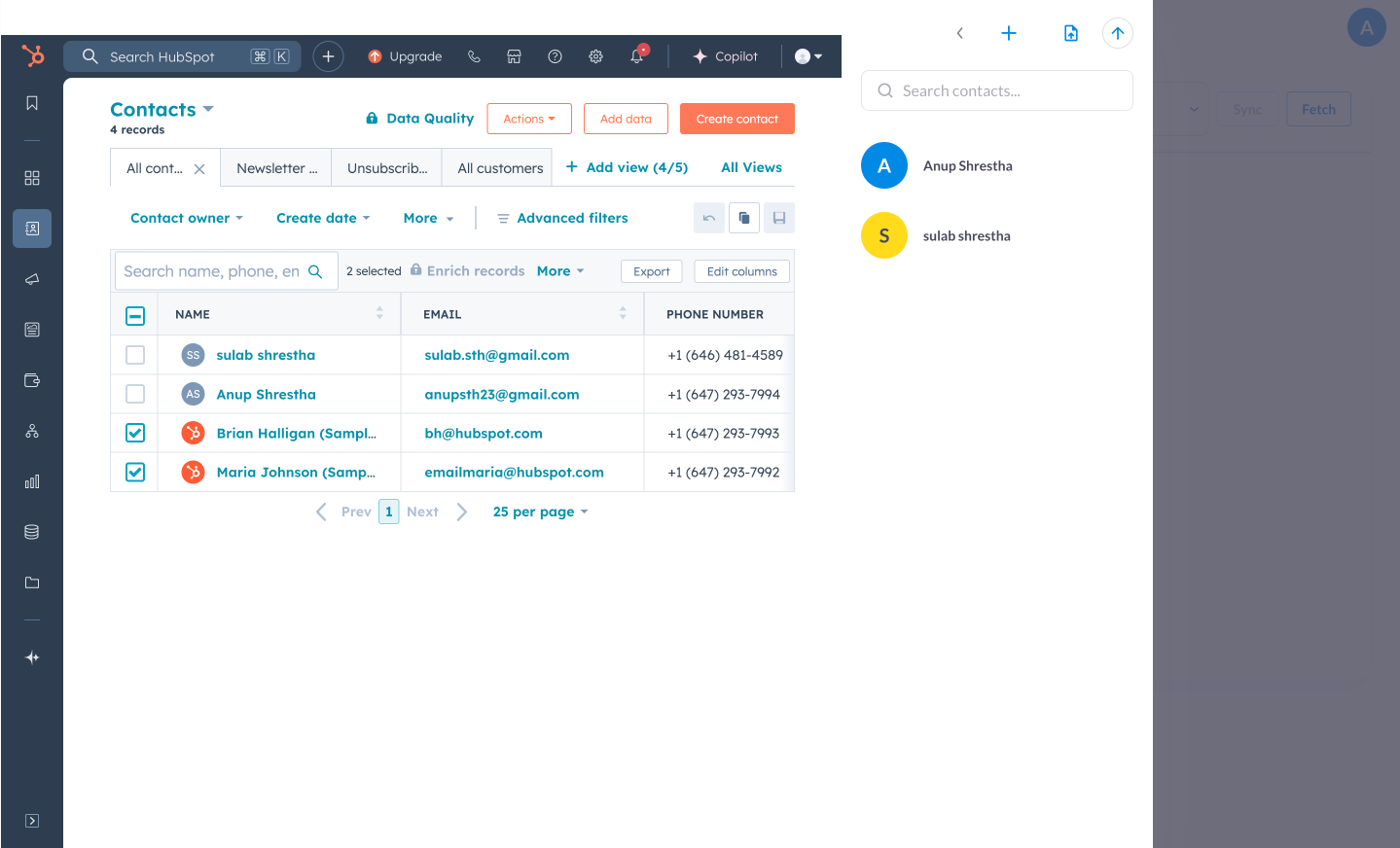Expand the left sidebar navigation
The image size is (1400, 848).
(32, 821)
